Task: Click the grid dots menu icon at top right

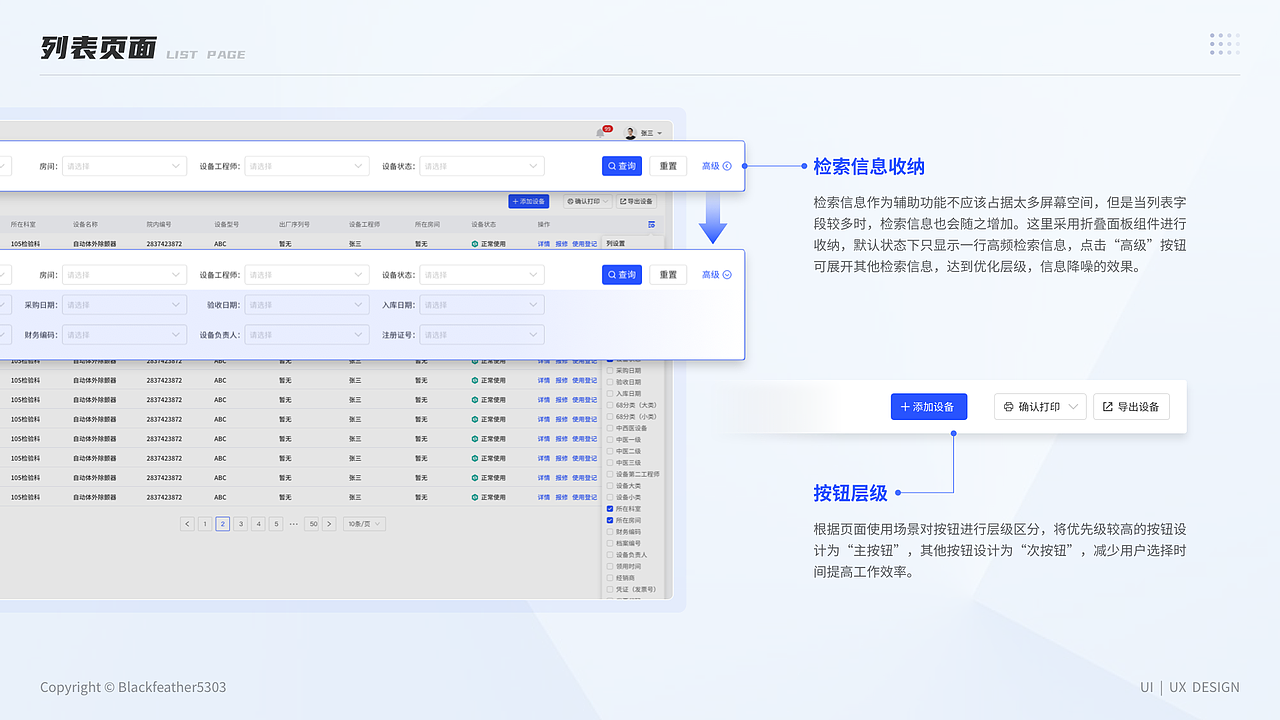Action: coord(1224,44)
